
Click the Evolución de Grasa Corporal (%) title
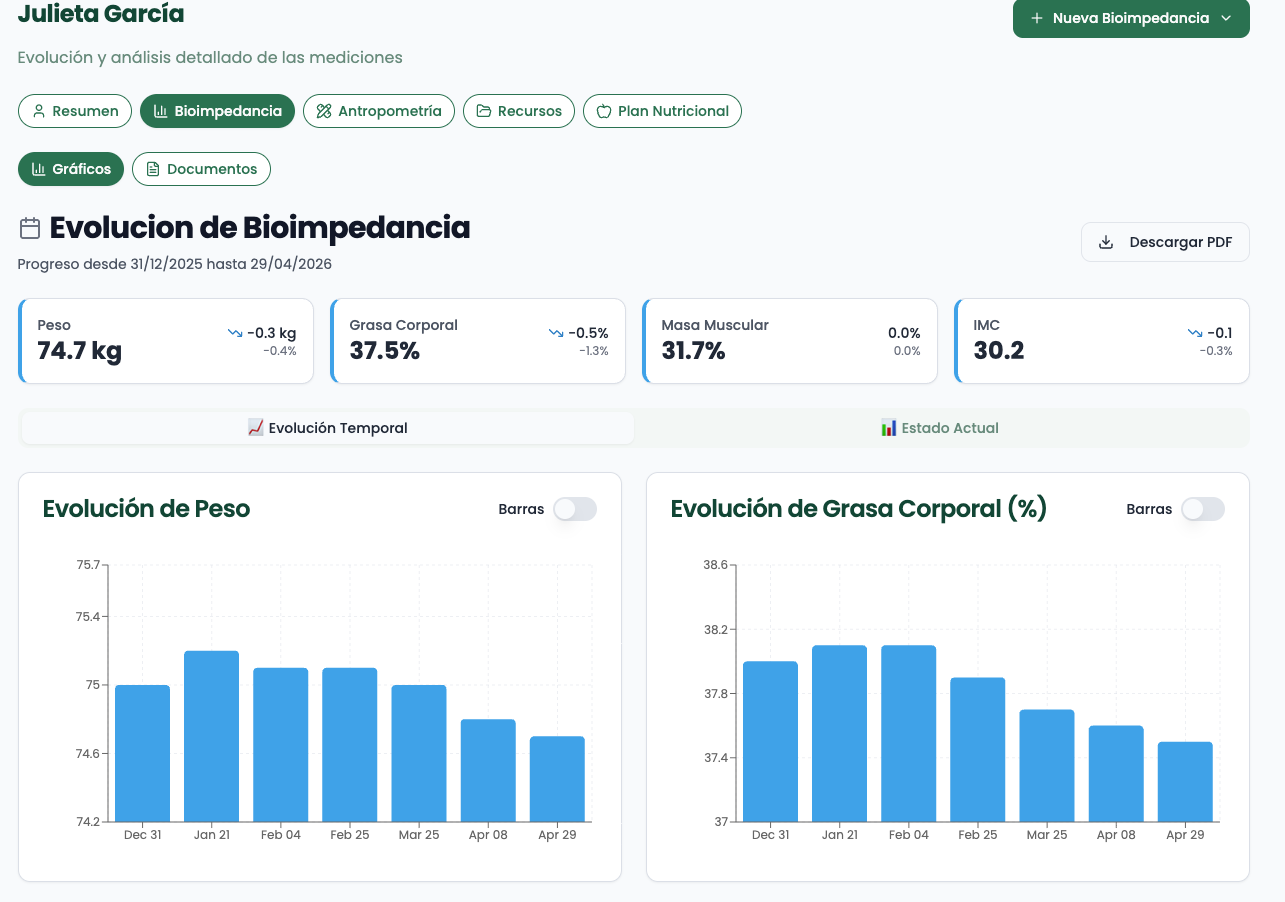pos(859,509)
